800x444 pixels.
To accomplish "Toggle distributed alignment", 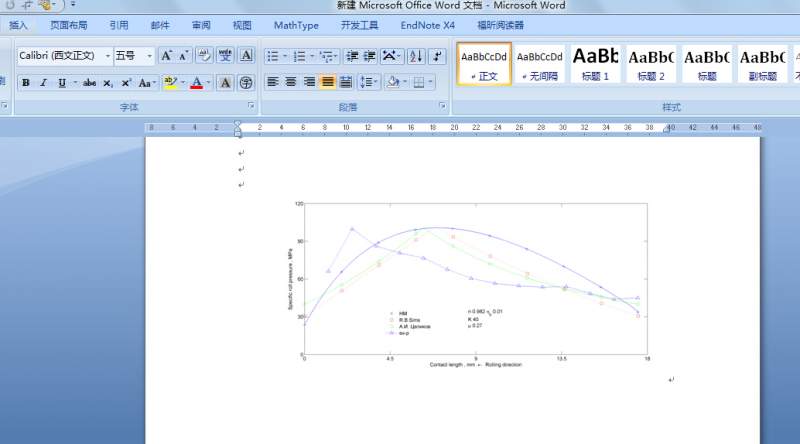I will (x=345, y=82).
